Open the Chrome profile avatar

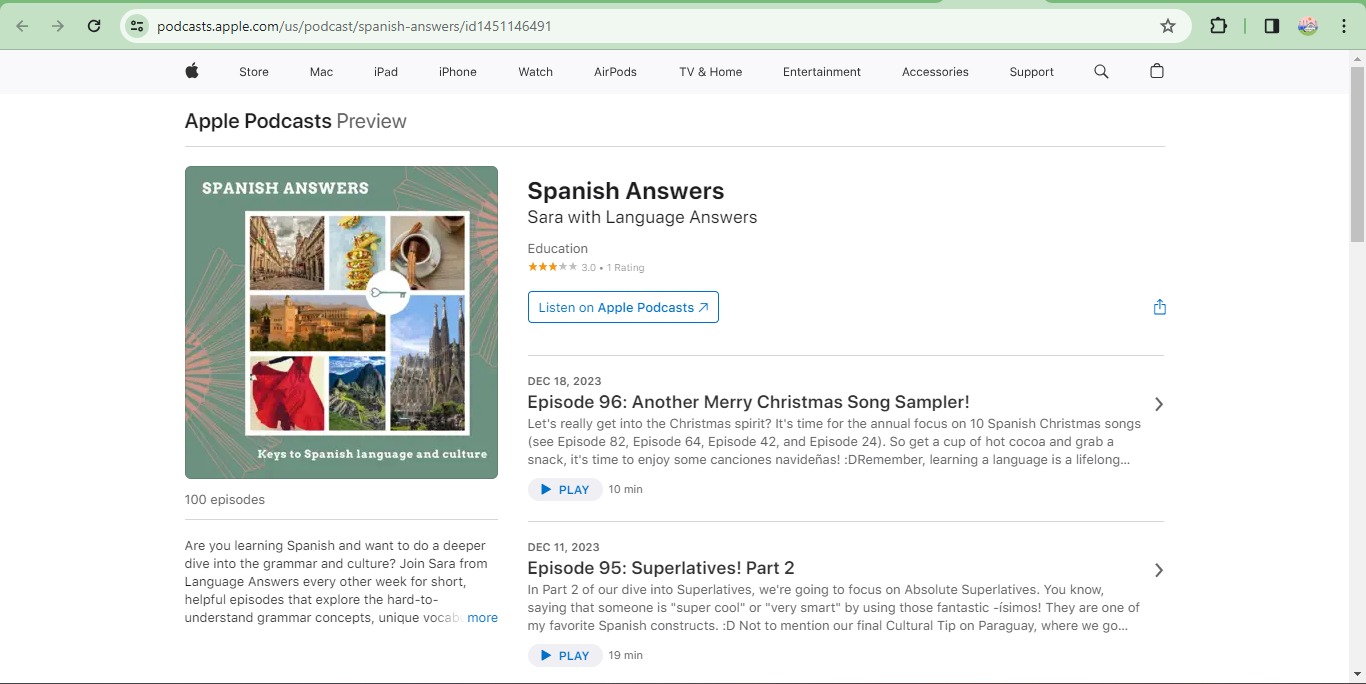[x=1308, y=26]
